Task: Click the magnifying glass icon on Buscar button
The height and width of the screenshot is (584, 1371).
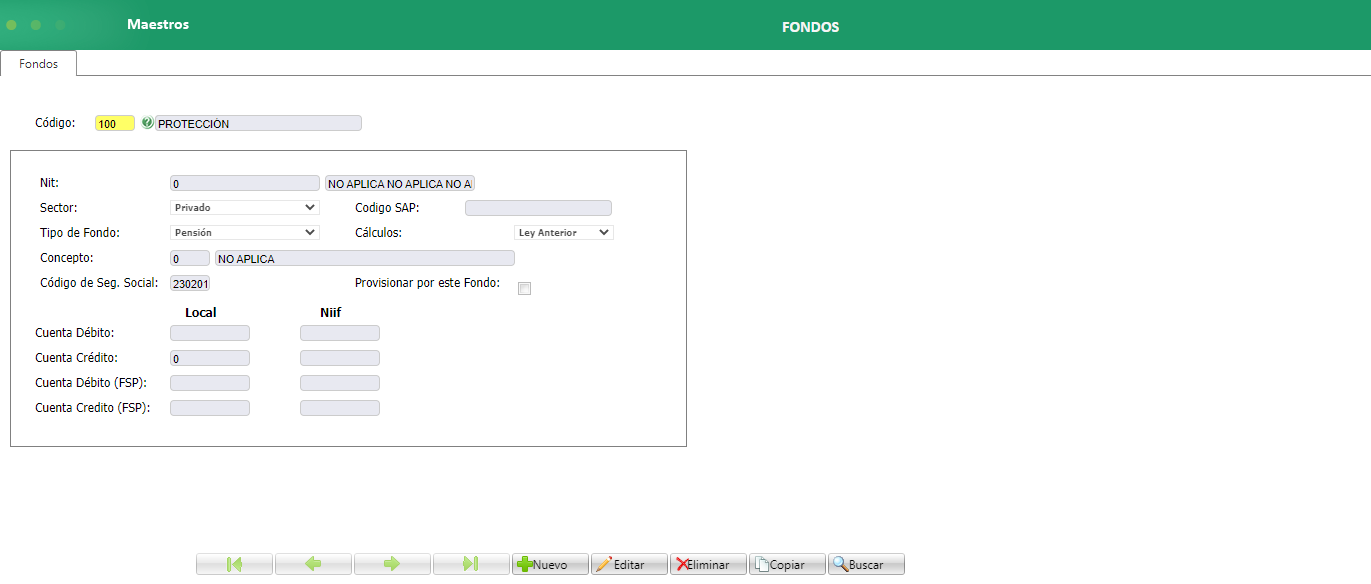Action: 840,563
